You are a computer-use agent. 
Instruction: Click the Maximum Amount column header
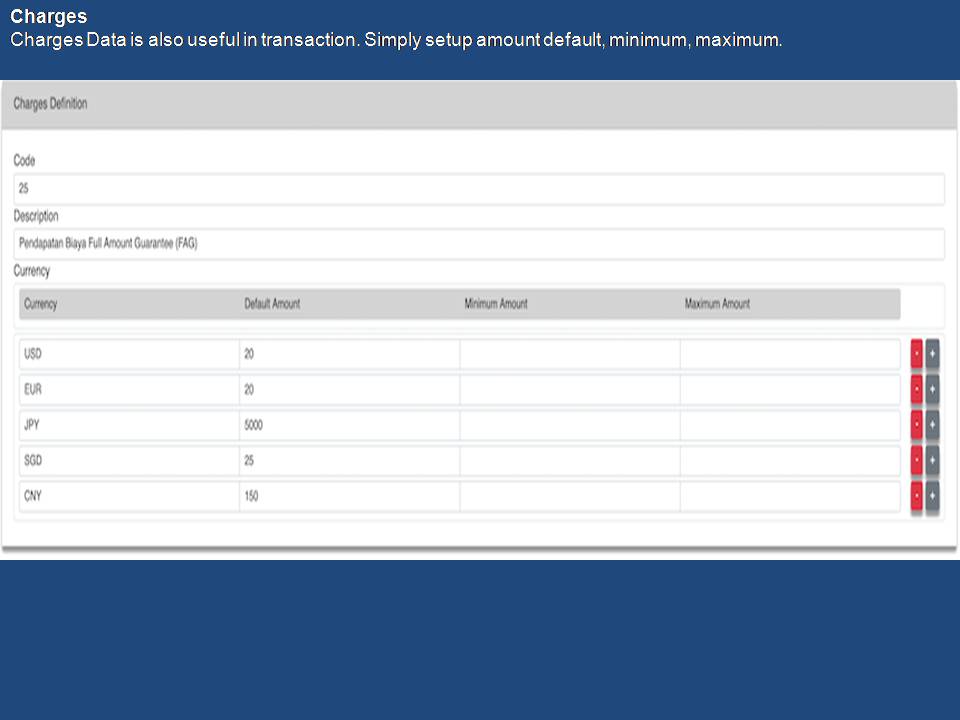tap(717, 304)
